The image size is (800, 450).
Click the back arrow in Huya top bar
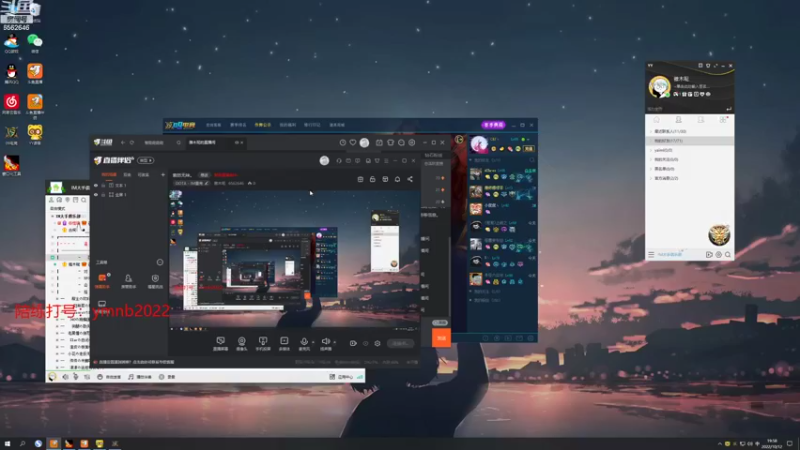pyautogui.click(x=122, y=143)
